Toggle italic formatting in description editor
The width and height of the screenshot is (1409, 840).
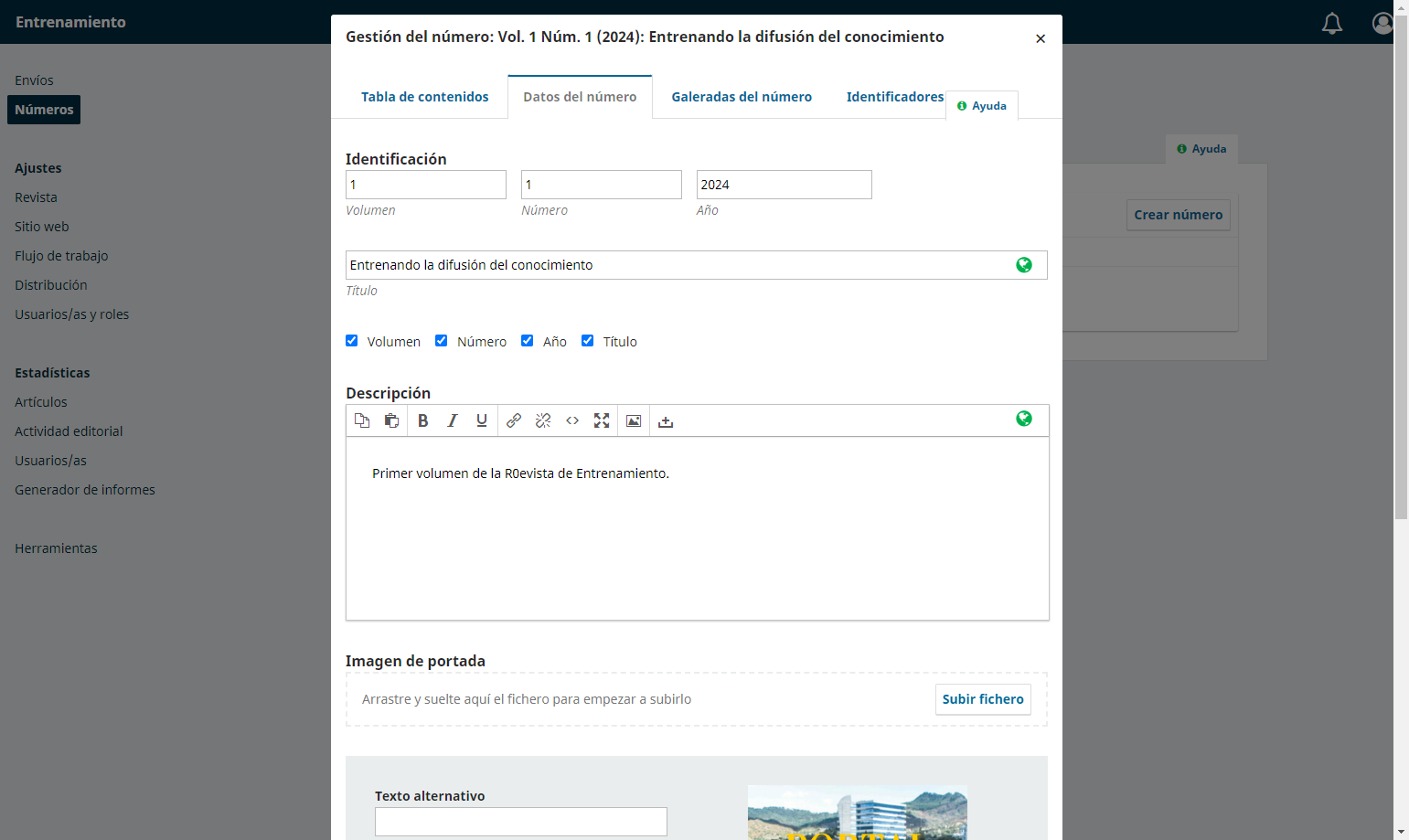452,420
